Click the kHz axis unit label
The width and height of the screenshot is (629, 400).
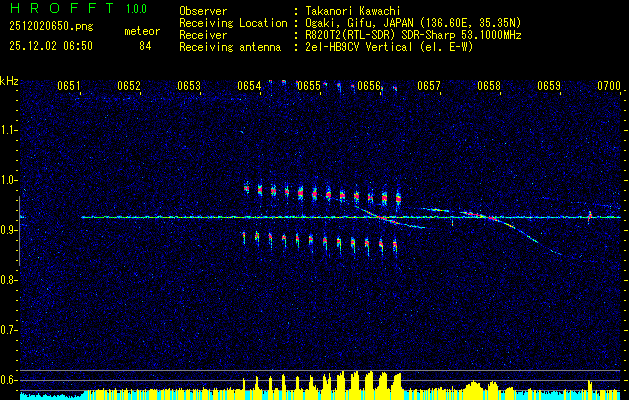point(9,81)
